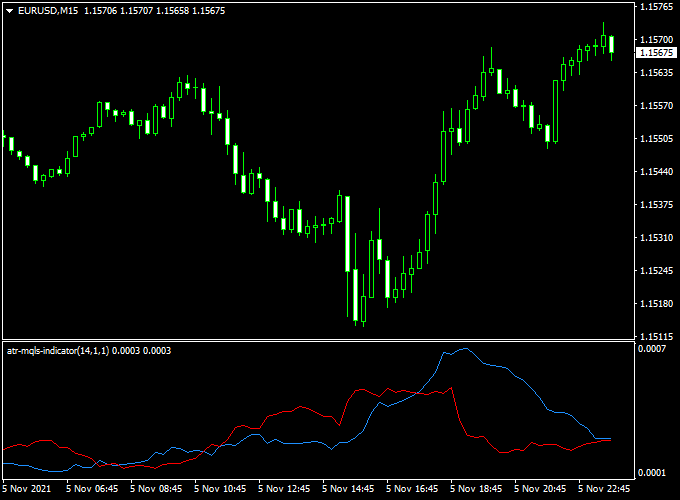
Task: Select the OHLC values 1.15706 1.15707 1.15658 1.15675
Action: [x=154, y=11]
